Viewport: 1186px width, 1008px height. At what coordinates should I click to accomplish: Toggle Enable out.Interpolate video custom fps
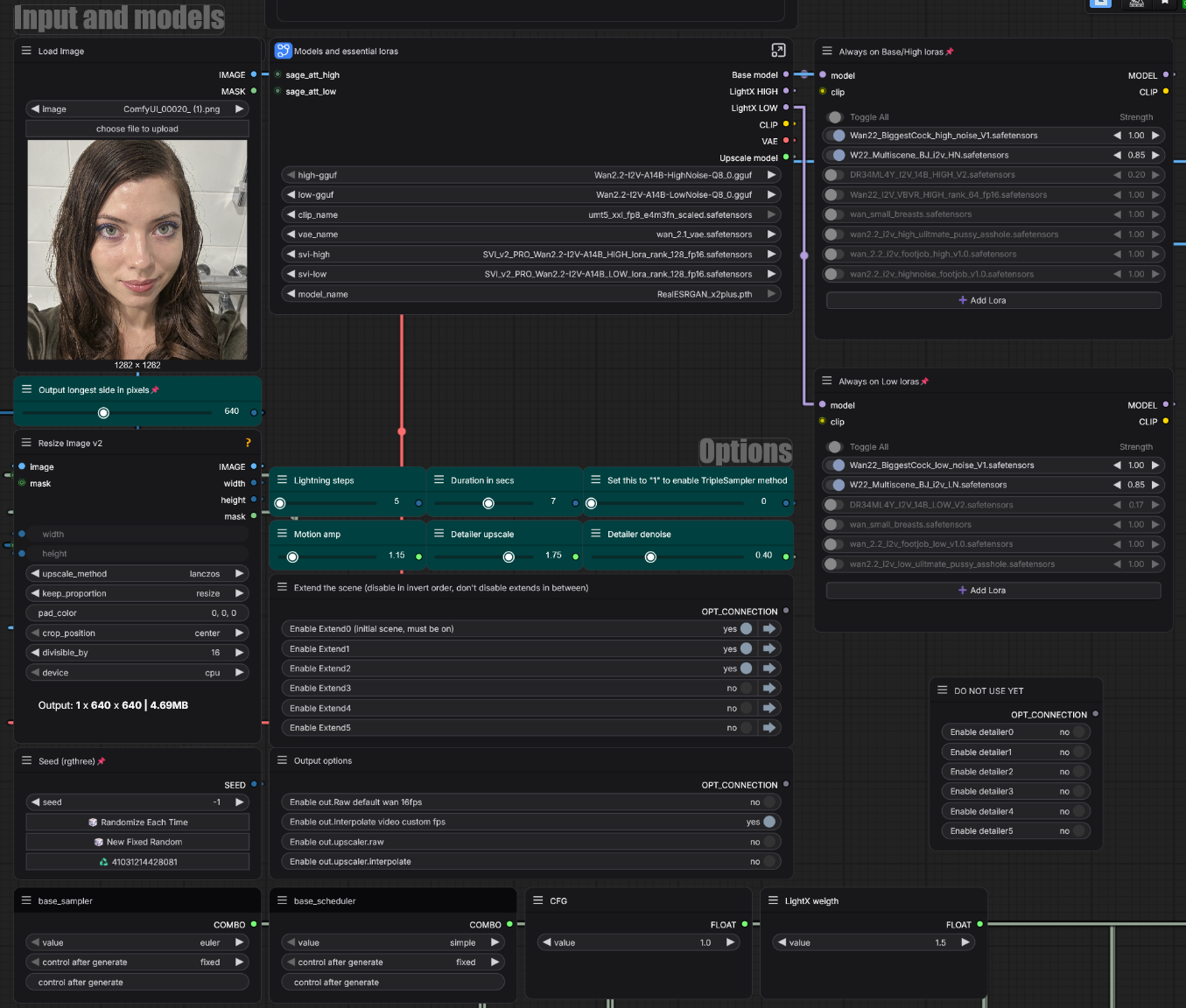tap(768, 822)
